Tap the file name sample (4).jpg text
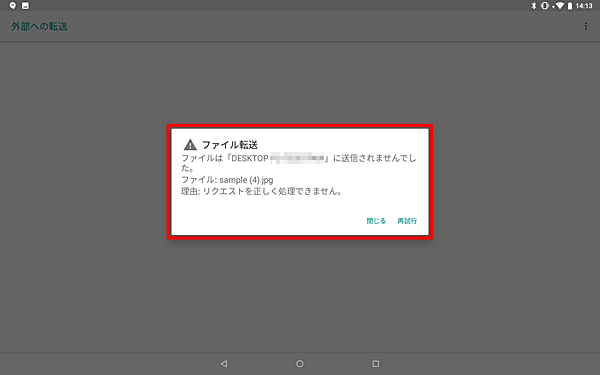600x375 pixels. (246, 180)
